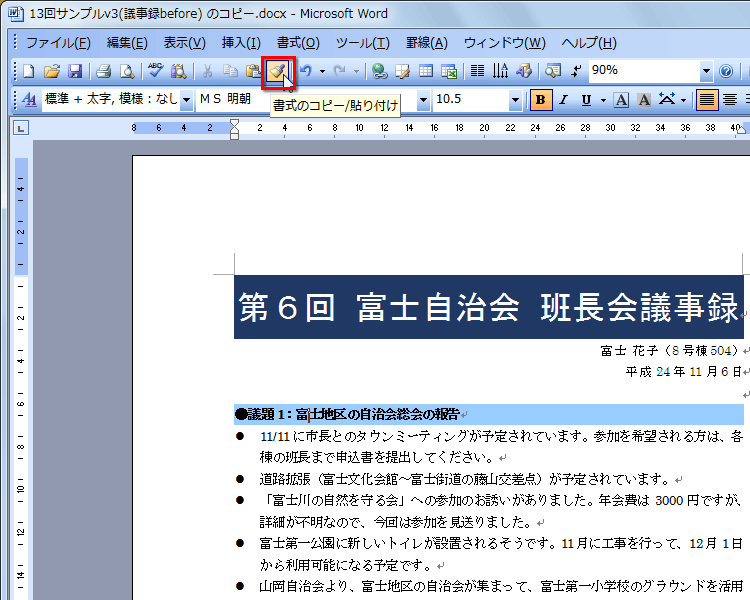
Task: Toggle character shading button
Action: [644, 100]
